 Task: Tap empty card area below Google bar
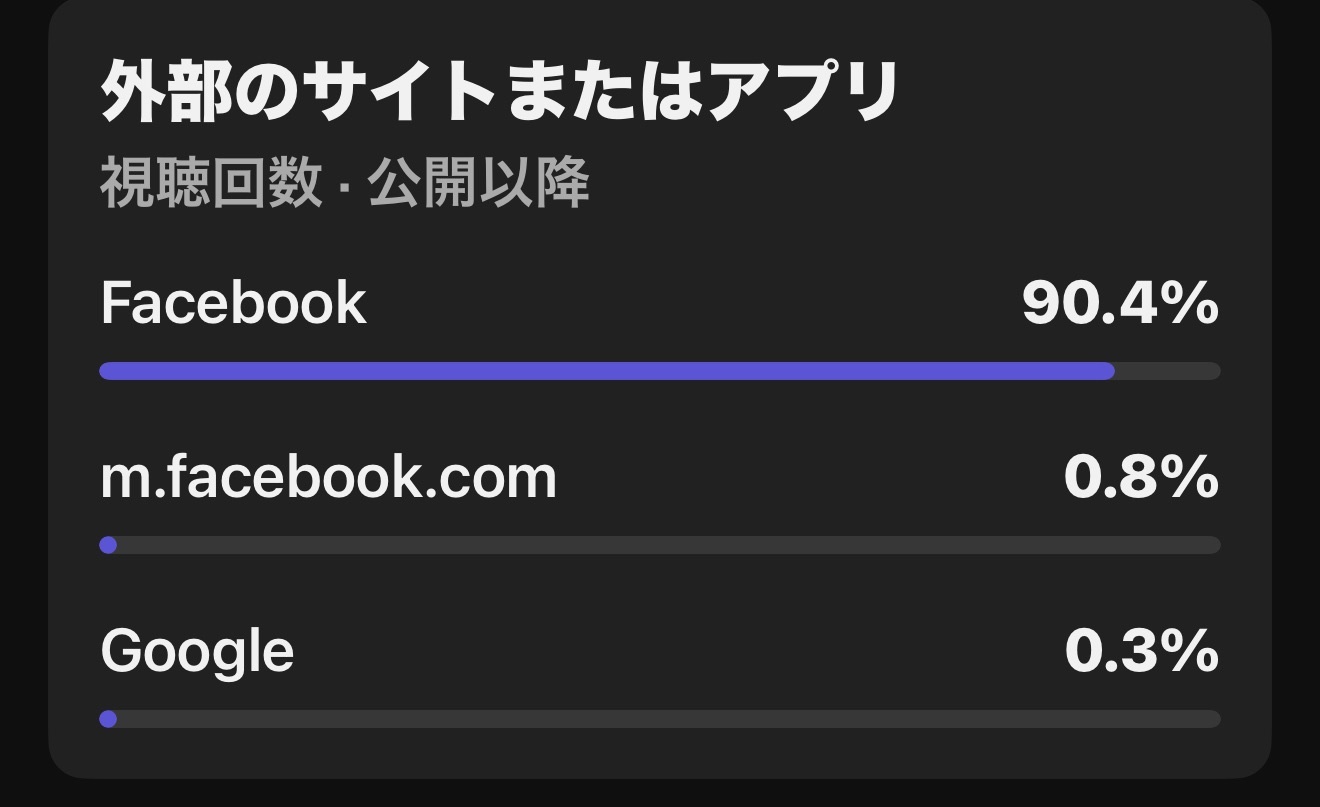pyautogui.click(x=660, y=754)
